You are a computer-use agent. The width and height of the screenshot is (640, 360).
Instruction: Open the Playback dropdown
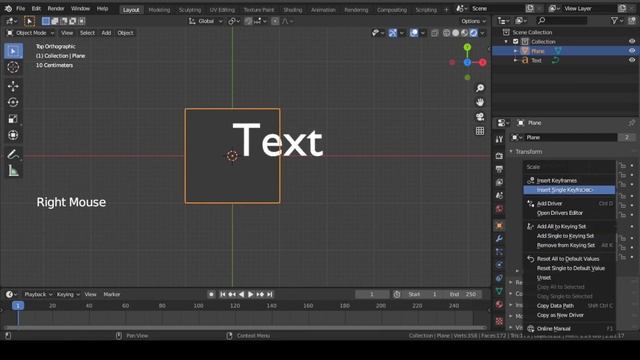coord(38,294)
